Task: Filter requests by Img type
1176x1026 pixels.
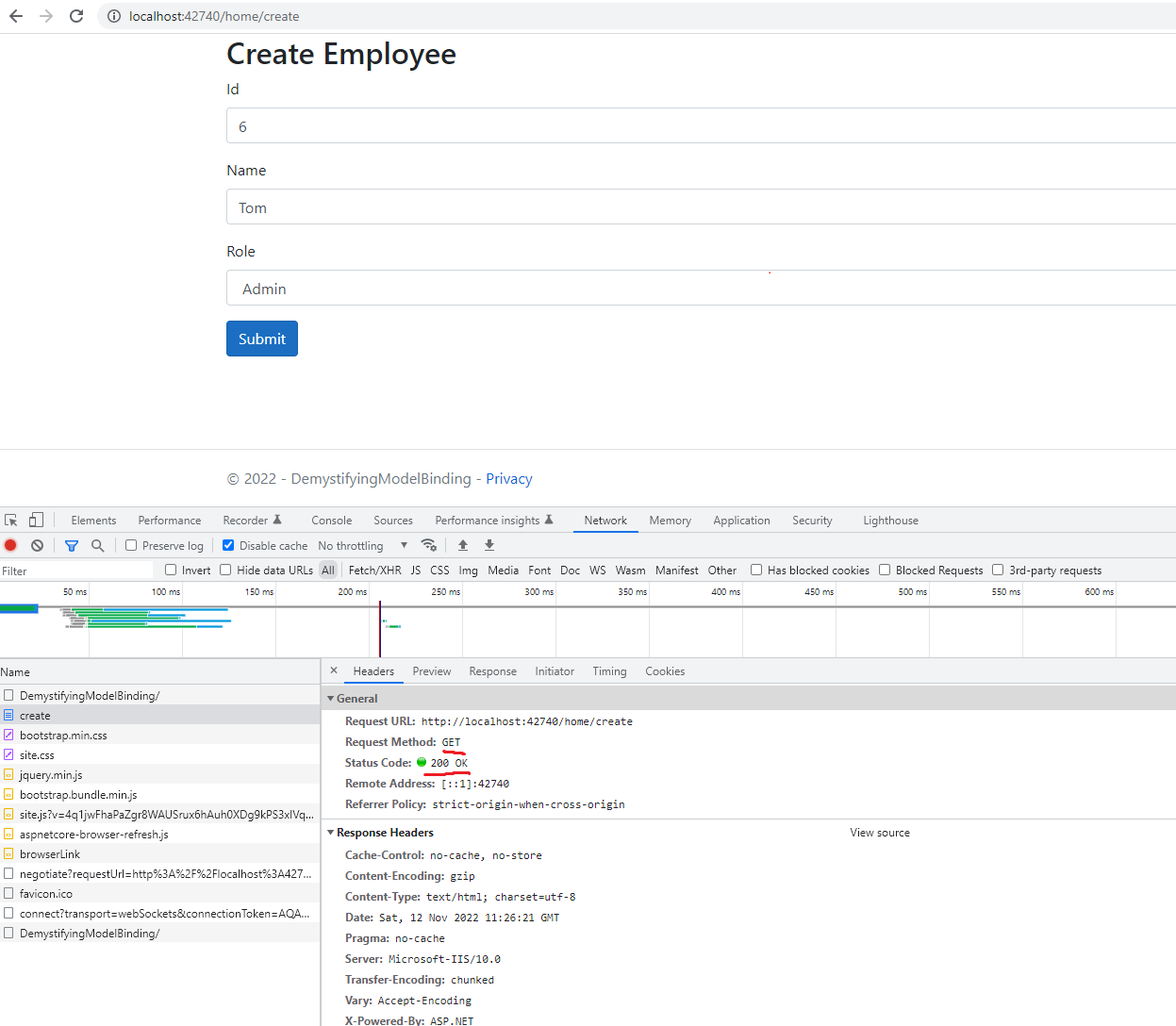Action: click(468, 570)
